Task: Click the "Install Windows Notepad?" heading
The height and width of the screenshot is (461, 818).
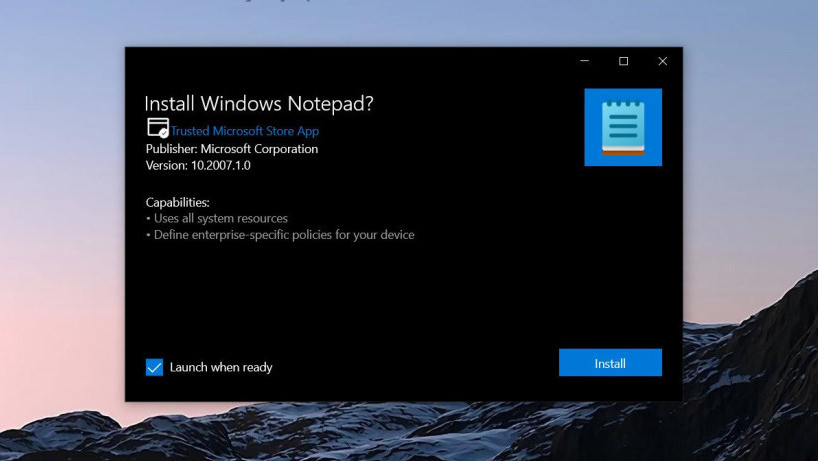Action: tap(259, 104)
